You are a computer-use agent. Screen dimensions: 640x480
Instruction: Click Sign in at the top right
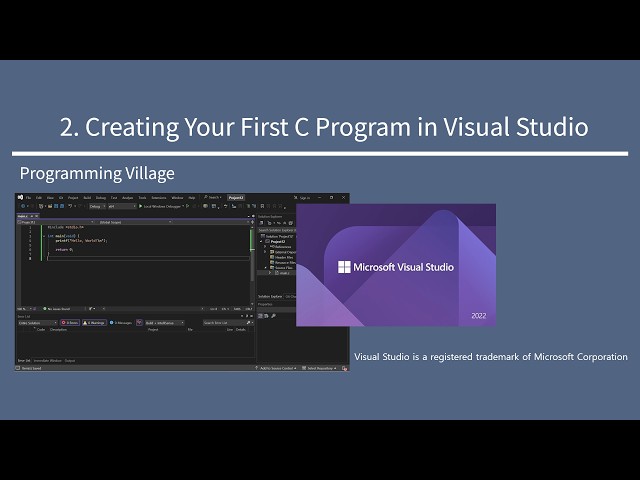[x=304, y=198]
